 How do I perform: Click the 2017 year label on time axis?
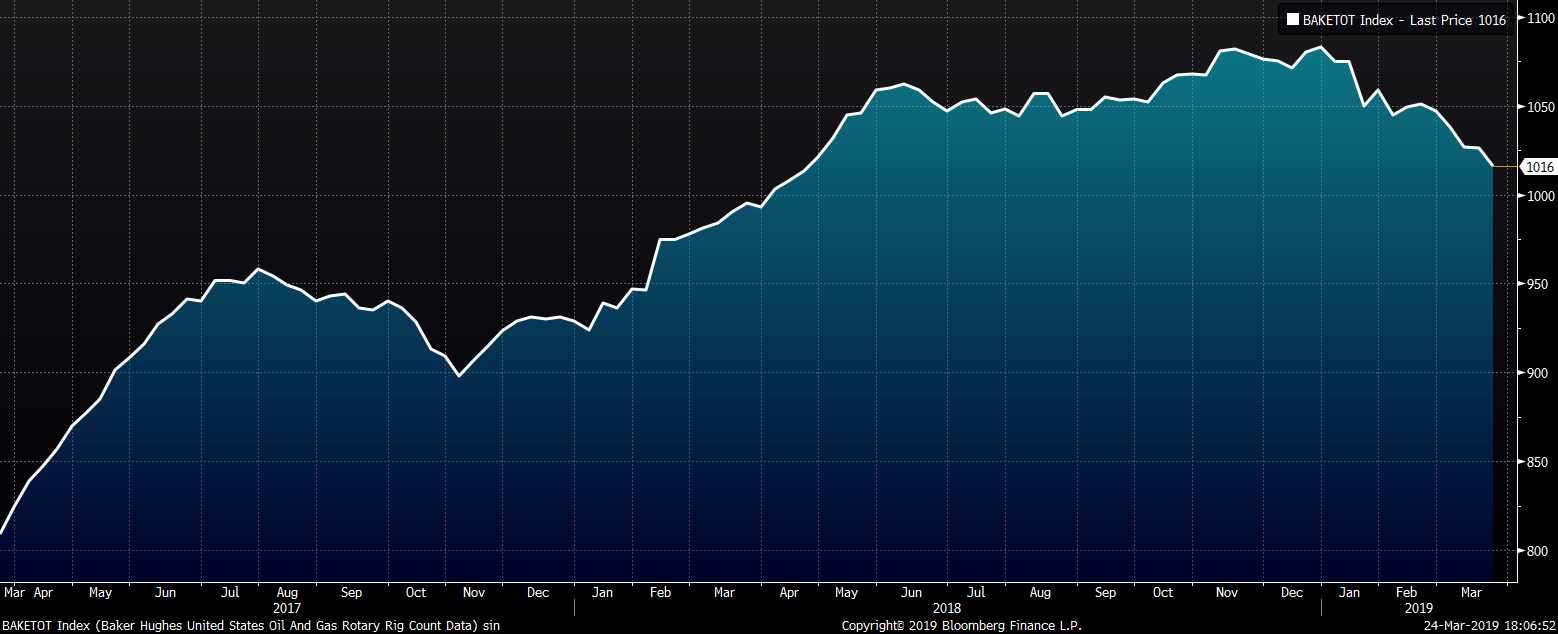[286, 607]
